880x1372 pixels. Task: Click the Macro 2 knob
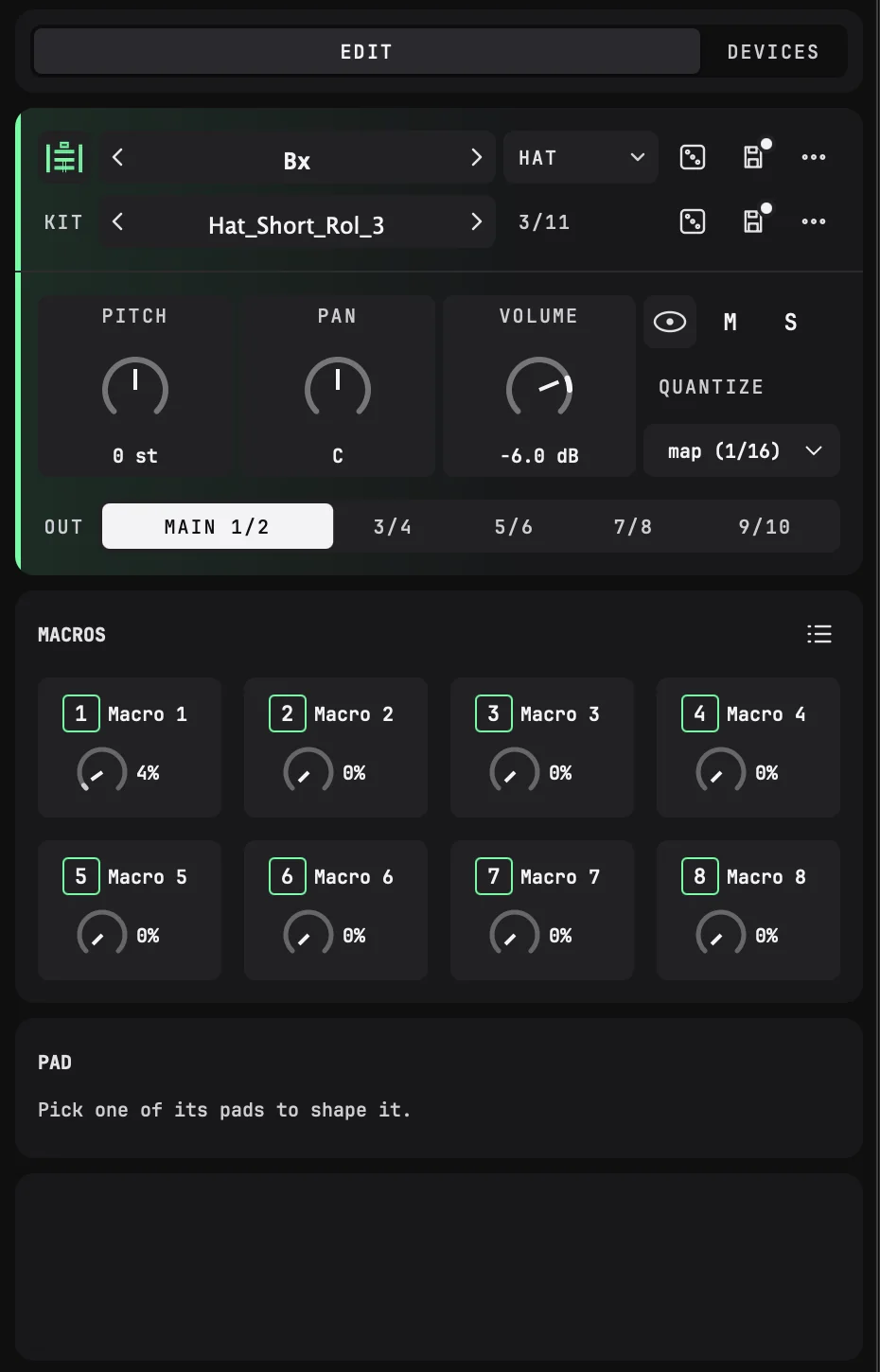pos(308,770)
